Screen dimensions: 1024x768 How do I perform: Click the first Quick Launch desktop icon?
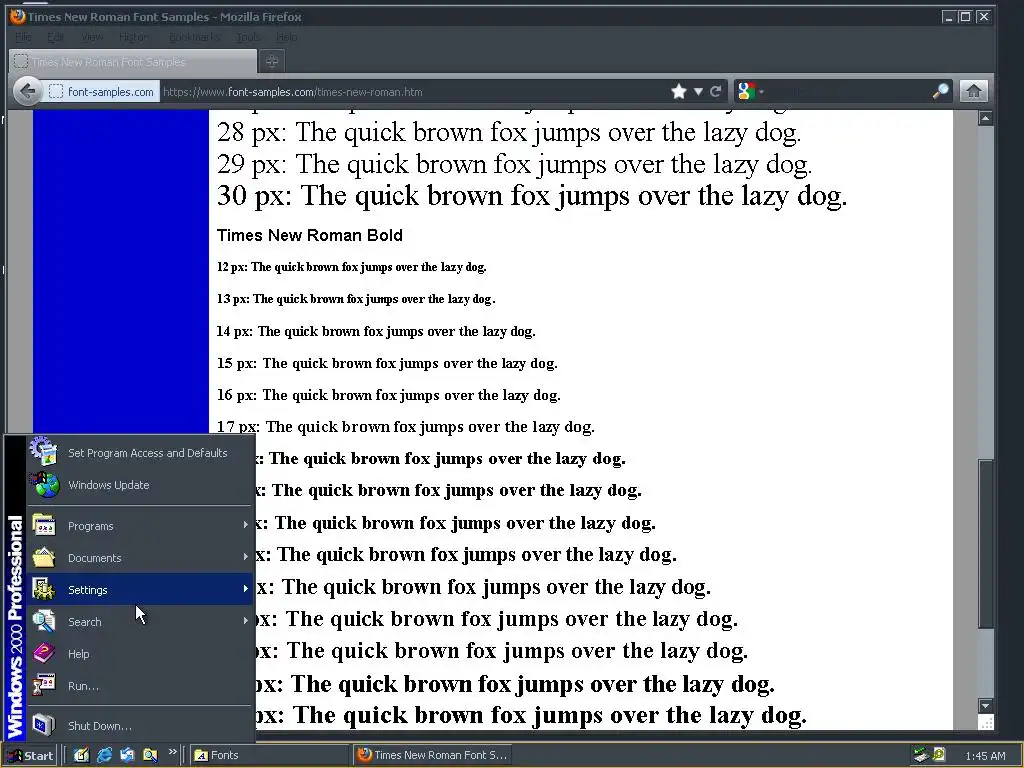click(x=81, y=755)
